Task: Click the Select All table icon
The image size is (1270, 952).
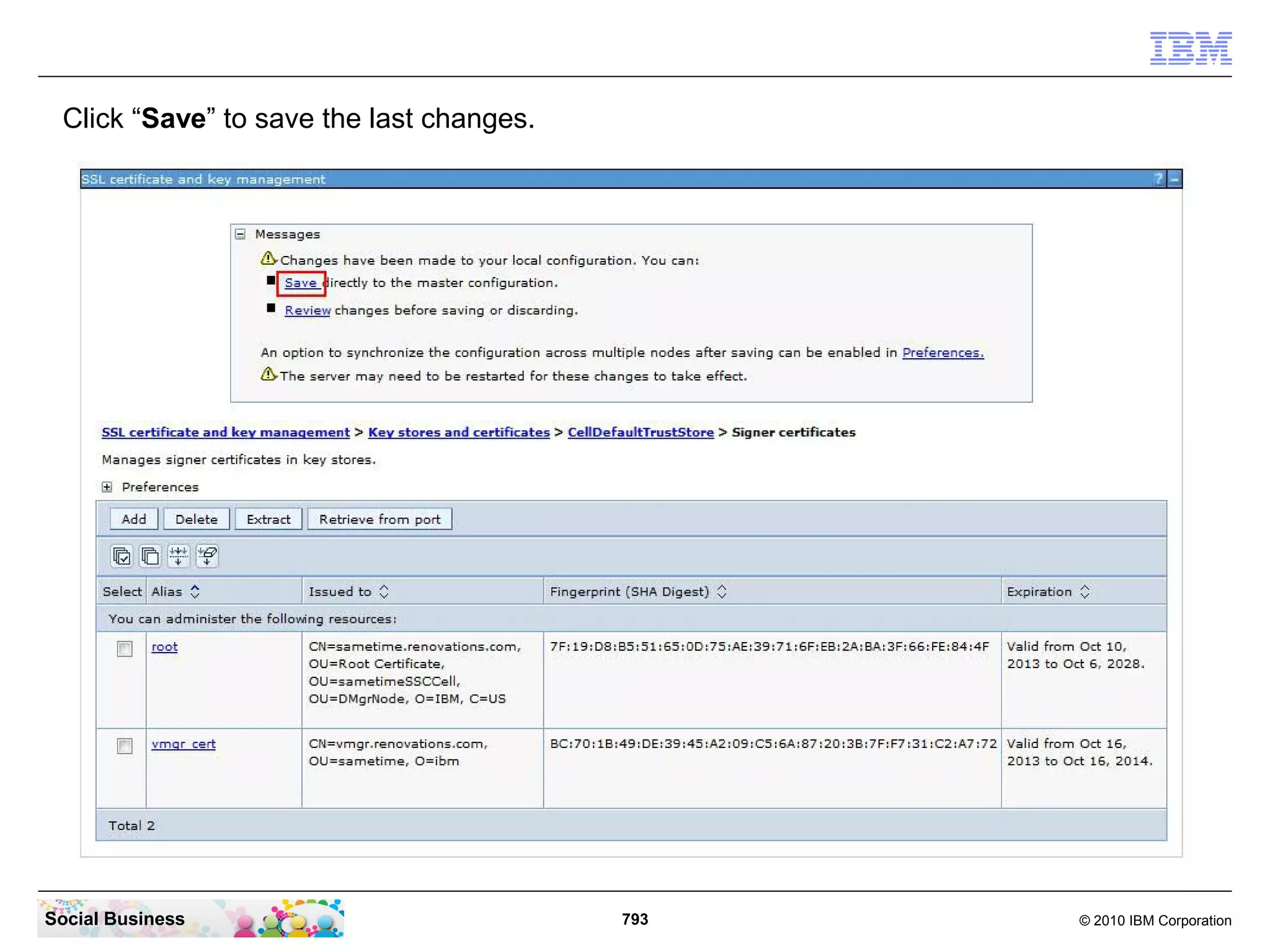Action: click(122, 556)
